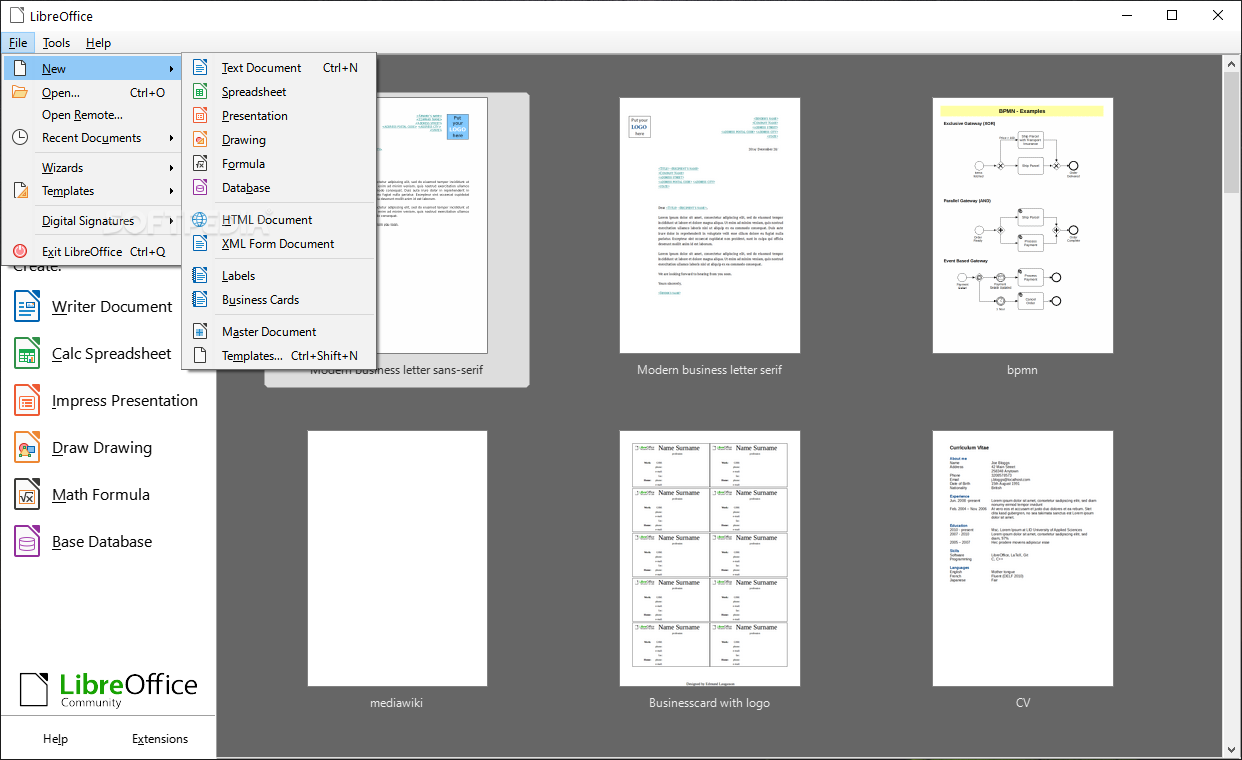Choose Exit LibreOffice menu entry
The width and height of the screenshot is (1242, 760).
click(92, 252)
